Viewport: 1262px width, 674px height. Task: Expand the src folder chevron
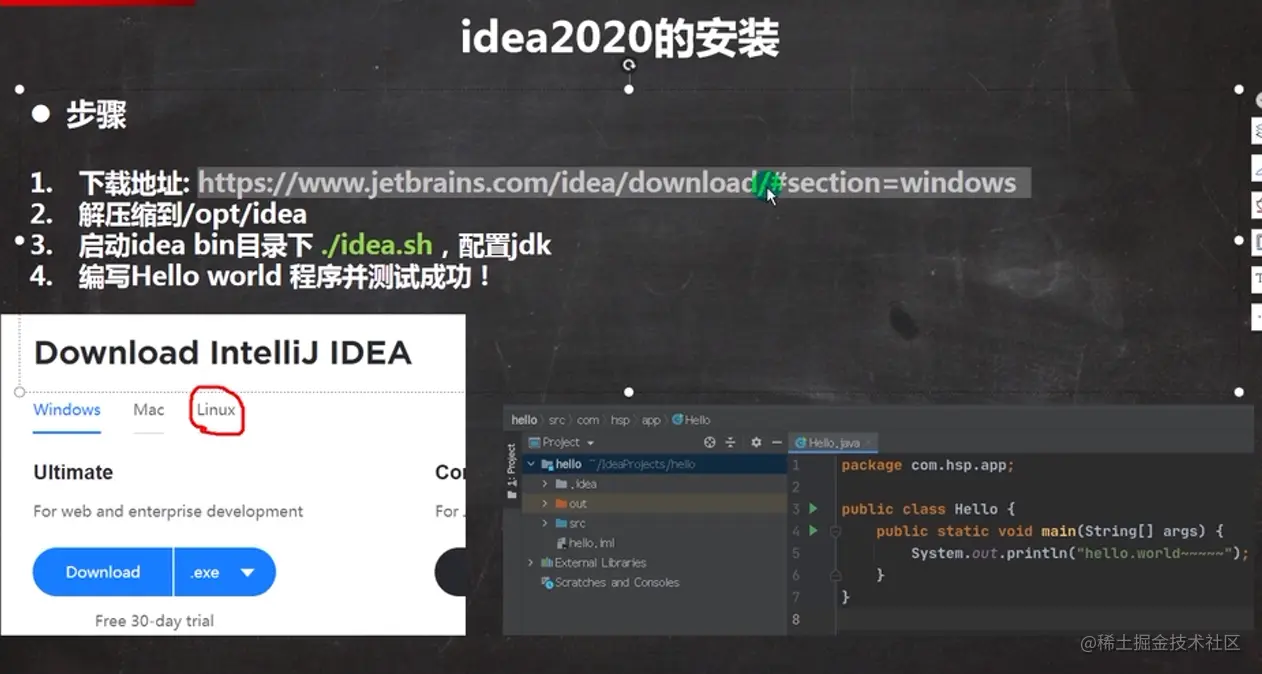coord(545,523)
